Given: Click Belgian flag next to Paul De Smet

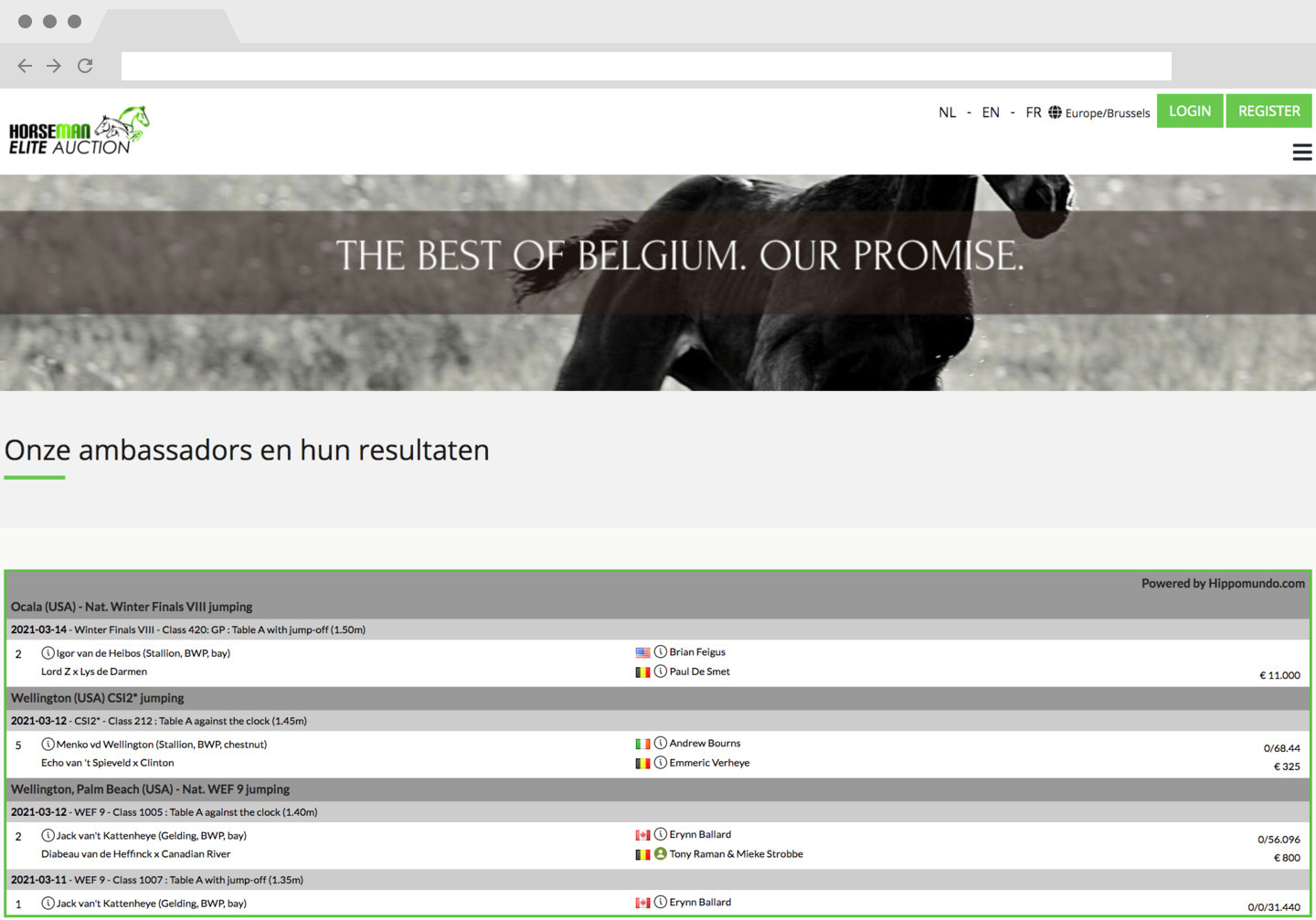Looking at the screenshot, I should tap(642, 671).
